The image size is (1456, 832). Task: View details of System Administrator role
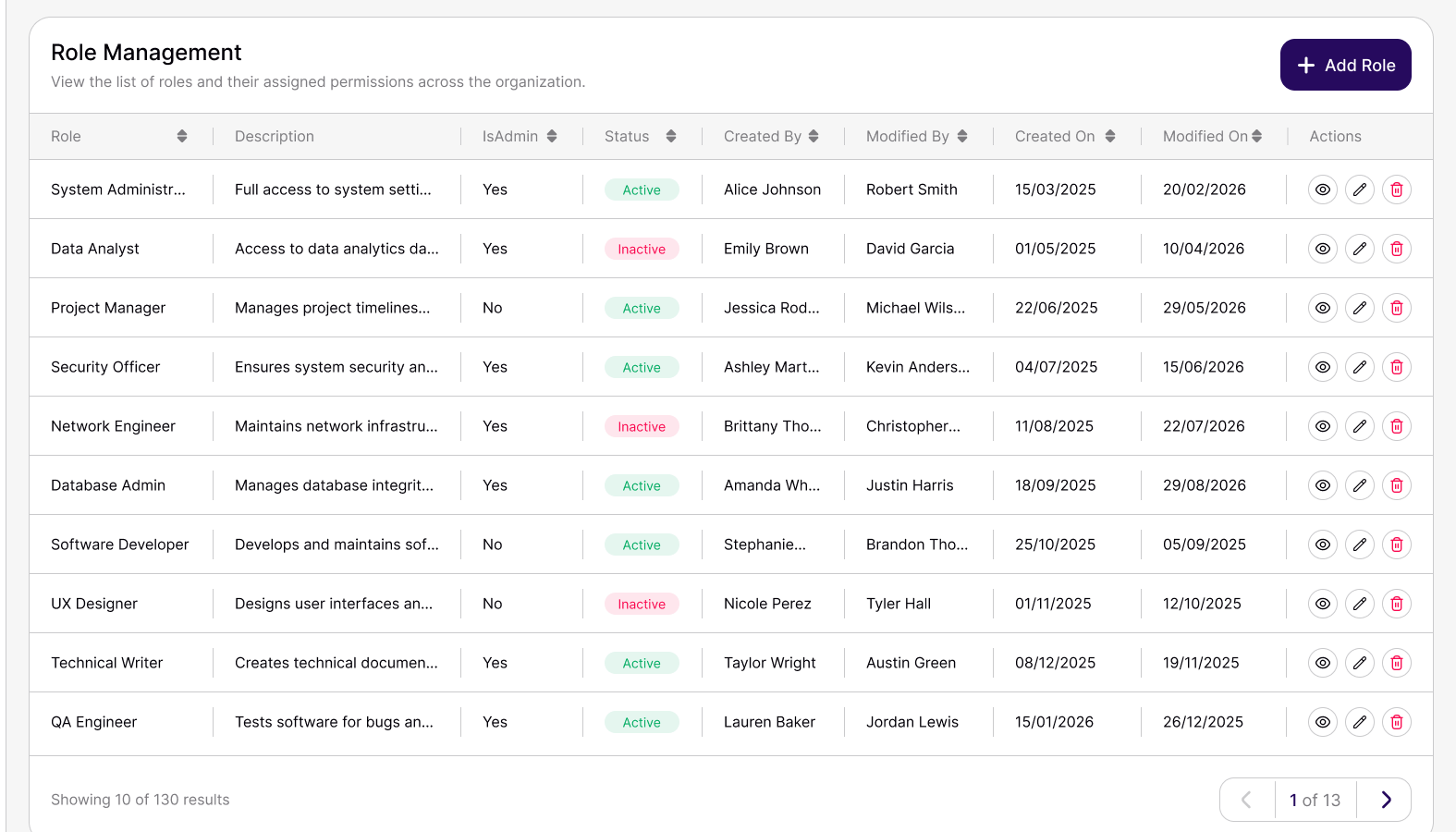(x=1323, y=190)
